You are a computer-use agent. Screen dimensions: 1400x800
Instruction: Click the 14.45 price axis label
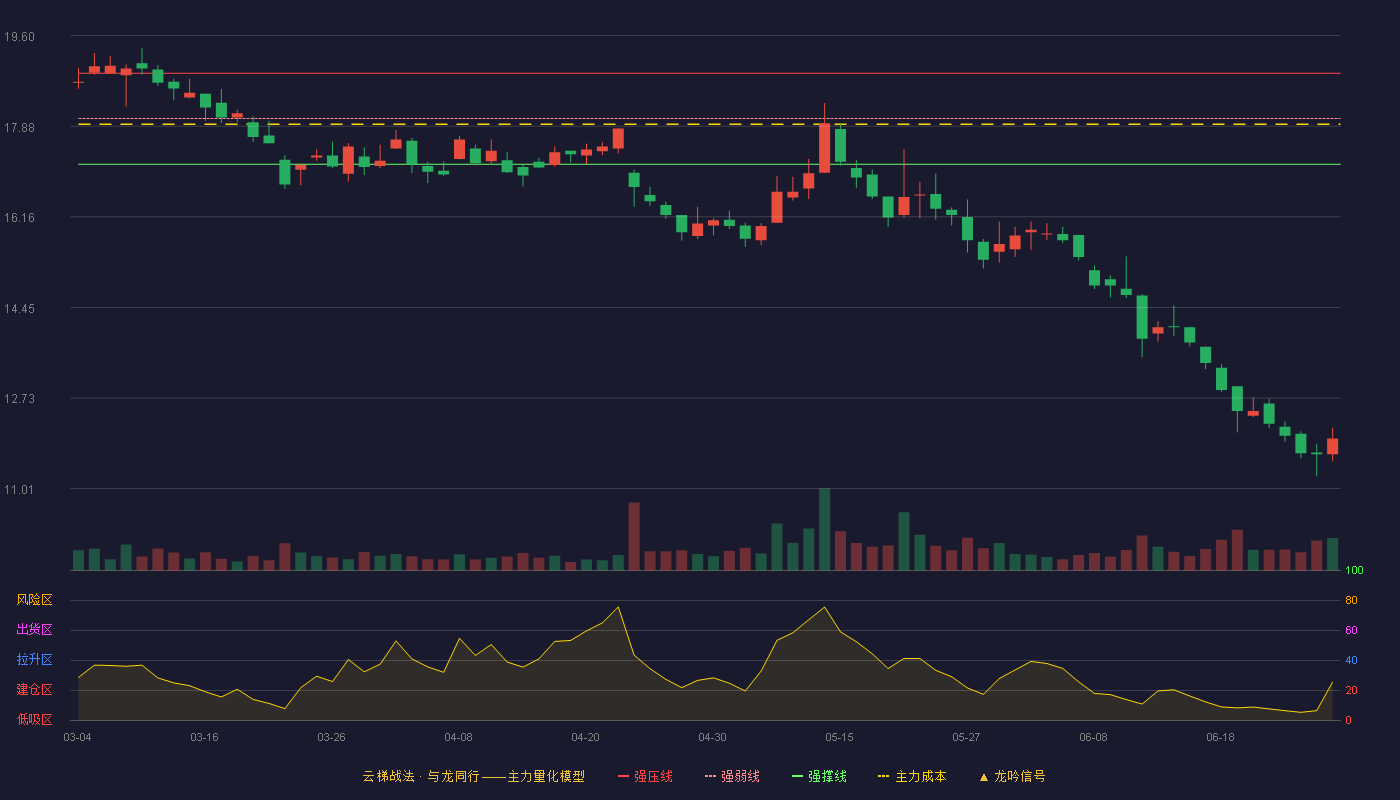pos(19,309)
